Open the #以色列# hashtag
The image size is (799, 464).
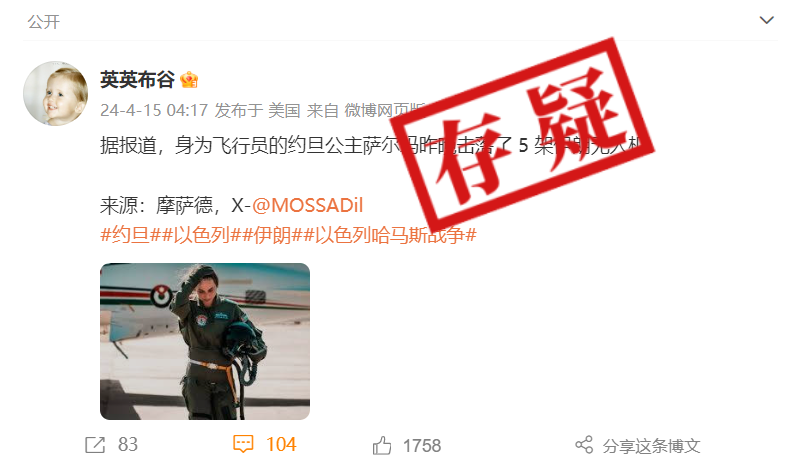tap(196, 235)
